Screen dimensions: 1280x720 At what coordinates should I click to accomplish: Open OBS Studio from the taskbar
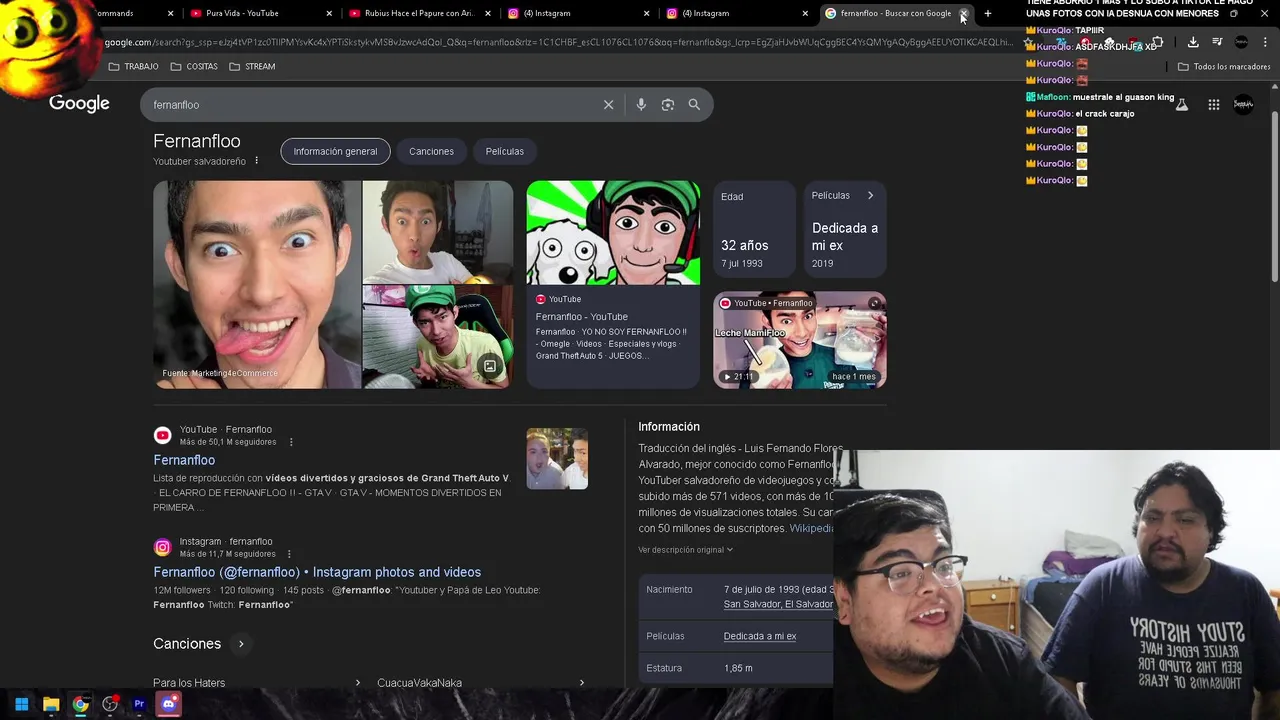(110, 704)
